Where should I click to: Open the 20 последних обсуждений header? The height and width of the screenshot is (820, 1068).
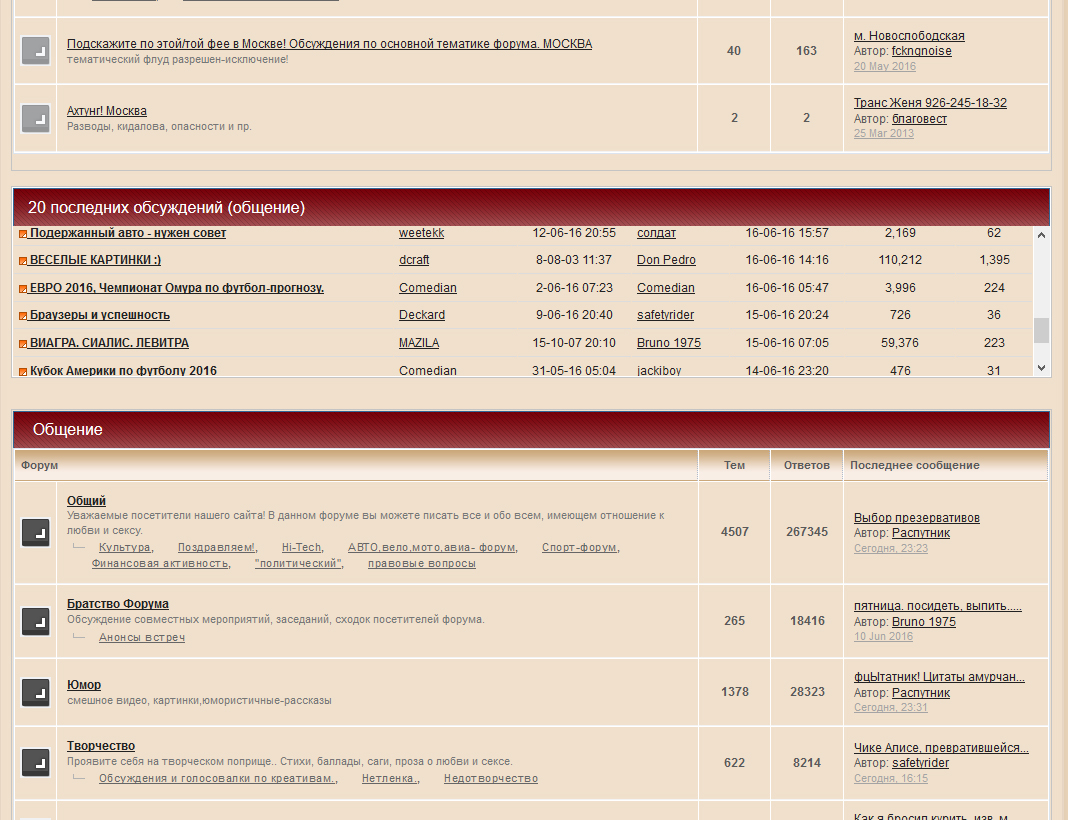(x=166, y=207)
